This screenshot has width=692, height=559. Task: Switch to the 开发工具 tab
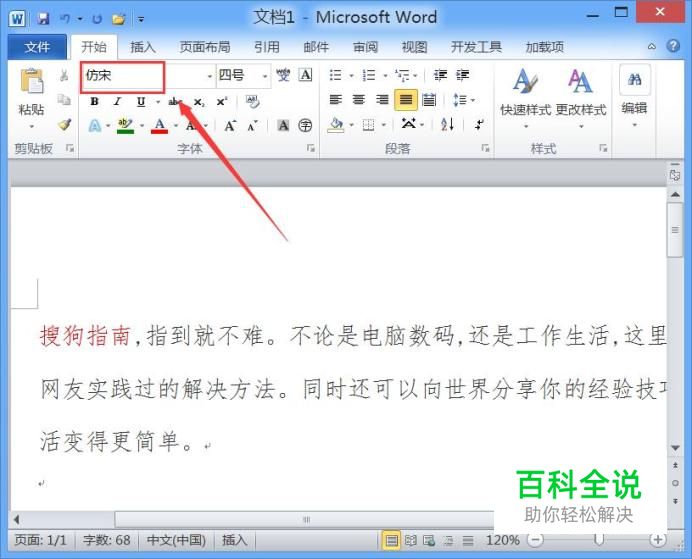pyautogui.click(x=476, y=46)
